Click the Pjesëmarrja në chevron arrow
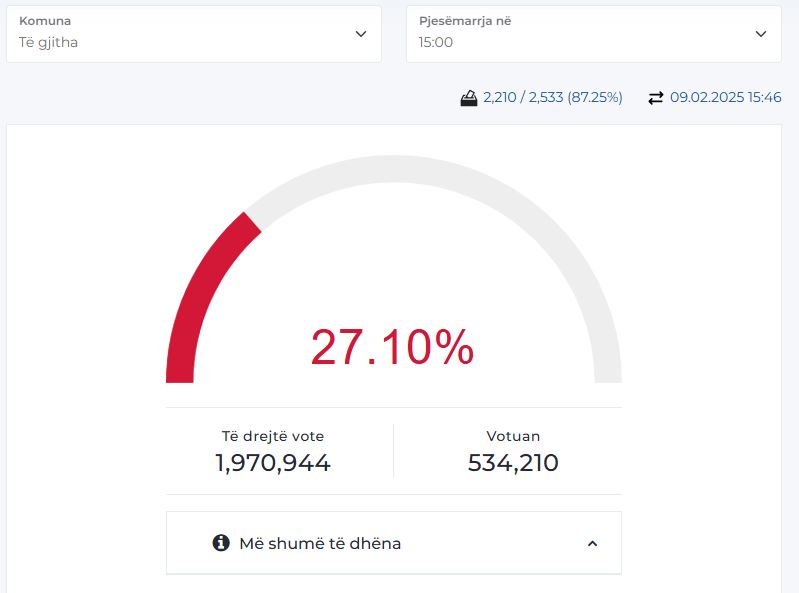The image size is (799, 593). point(760,34)
